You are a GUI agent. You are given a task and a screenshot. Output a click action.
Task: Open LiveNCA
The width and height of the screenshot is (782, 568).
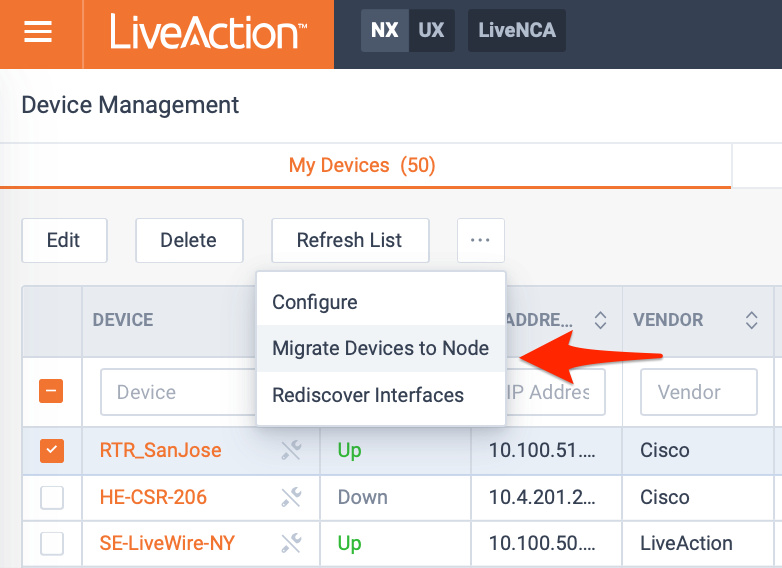[x=517, y=30]
